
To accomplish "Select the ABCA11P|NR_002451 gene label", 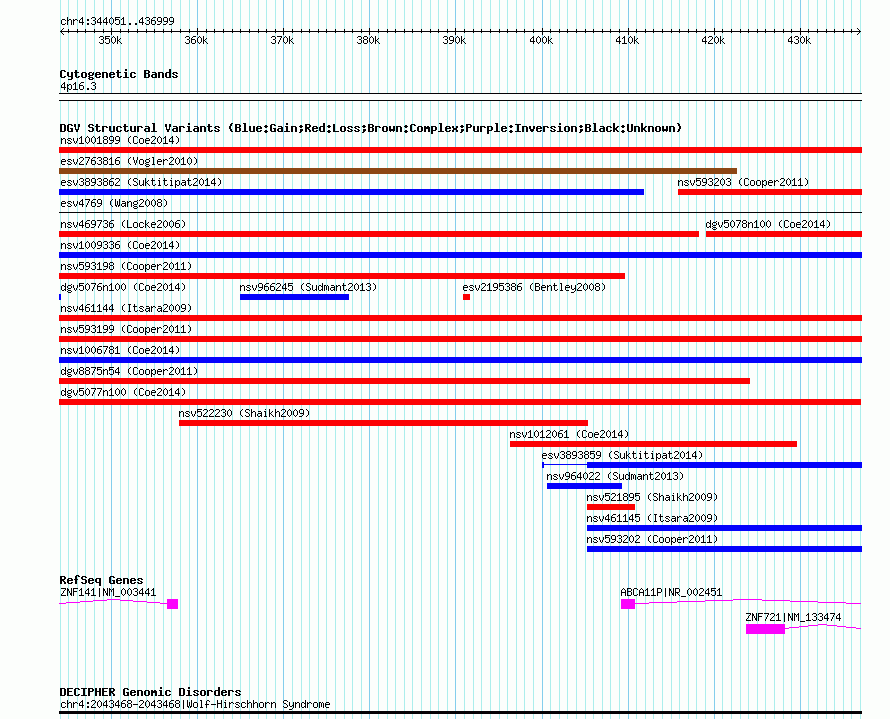I will pyautogui.click(x=671, y=592).
